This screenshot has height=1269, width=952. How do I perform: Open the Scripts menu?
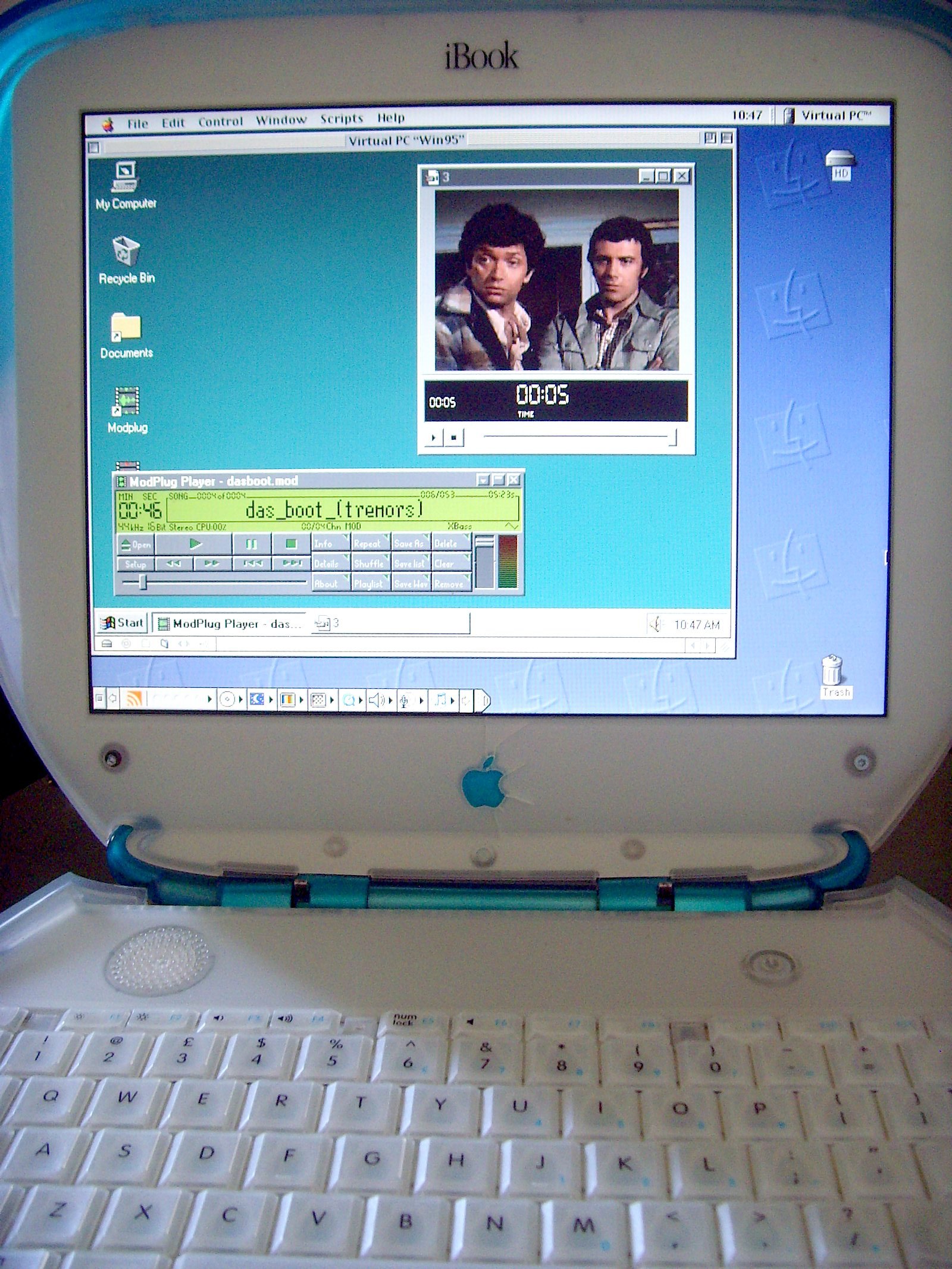click(x=342, y=118)
